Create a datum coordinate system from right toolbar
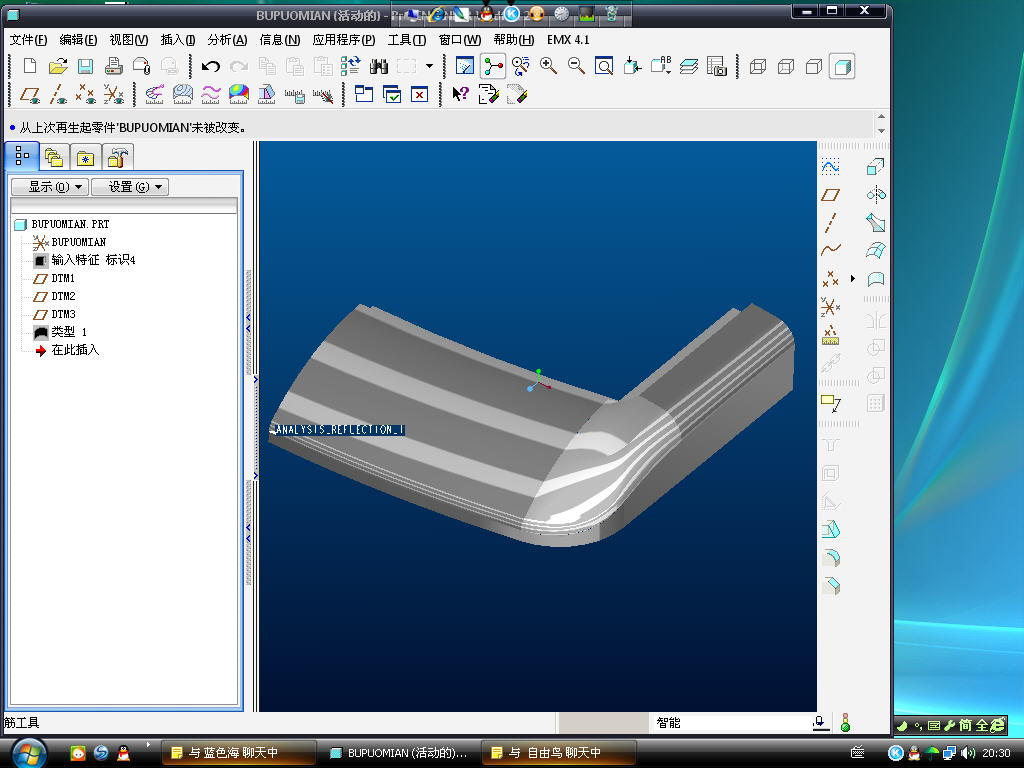Image resolution: width=1024 pixels, height=768 pixels. [x=831, y=307]
